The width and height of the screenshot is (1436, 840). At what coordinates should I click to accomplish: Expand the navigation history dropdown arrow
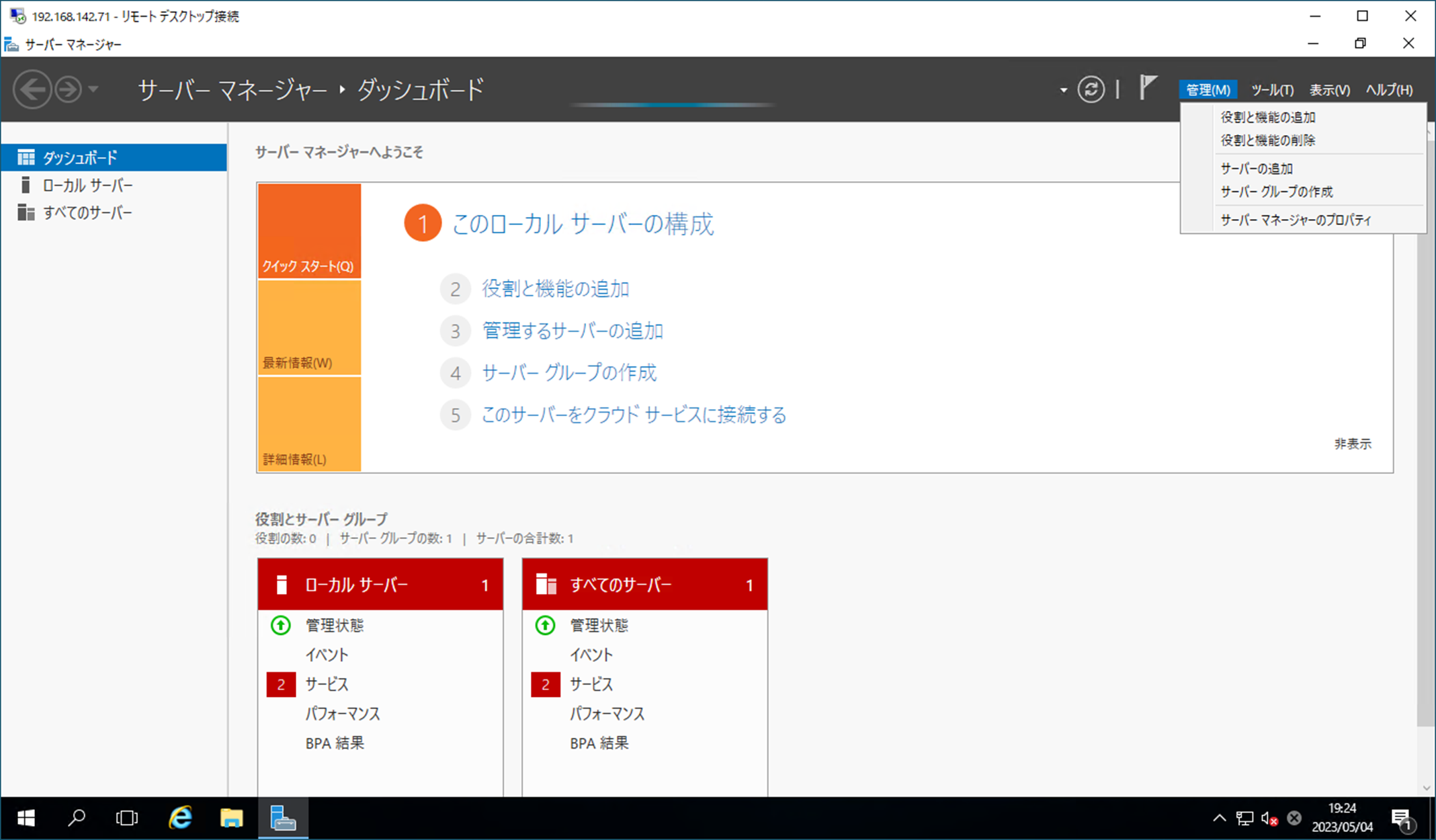point(94,89)
